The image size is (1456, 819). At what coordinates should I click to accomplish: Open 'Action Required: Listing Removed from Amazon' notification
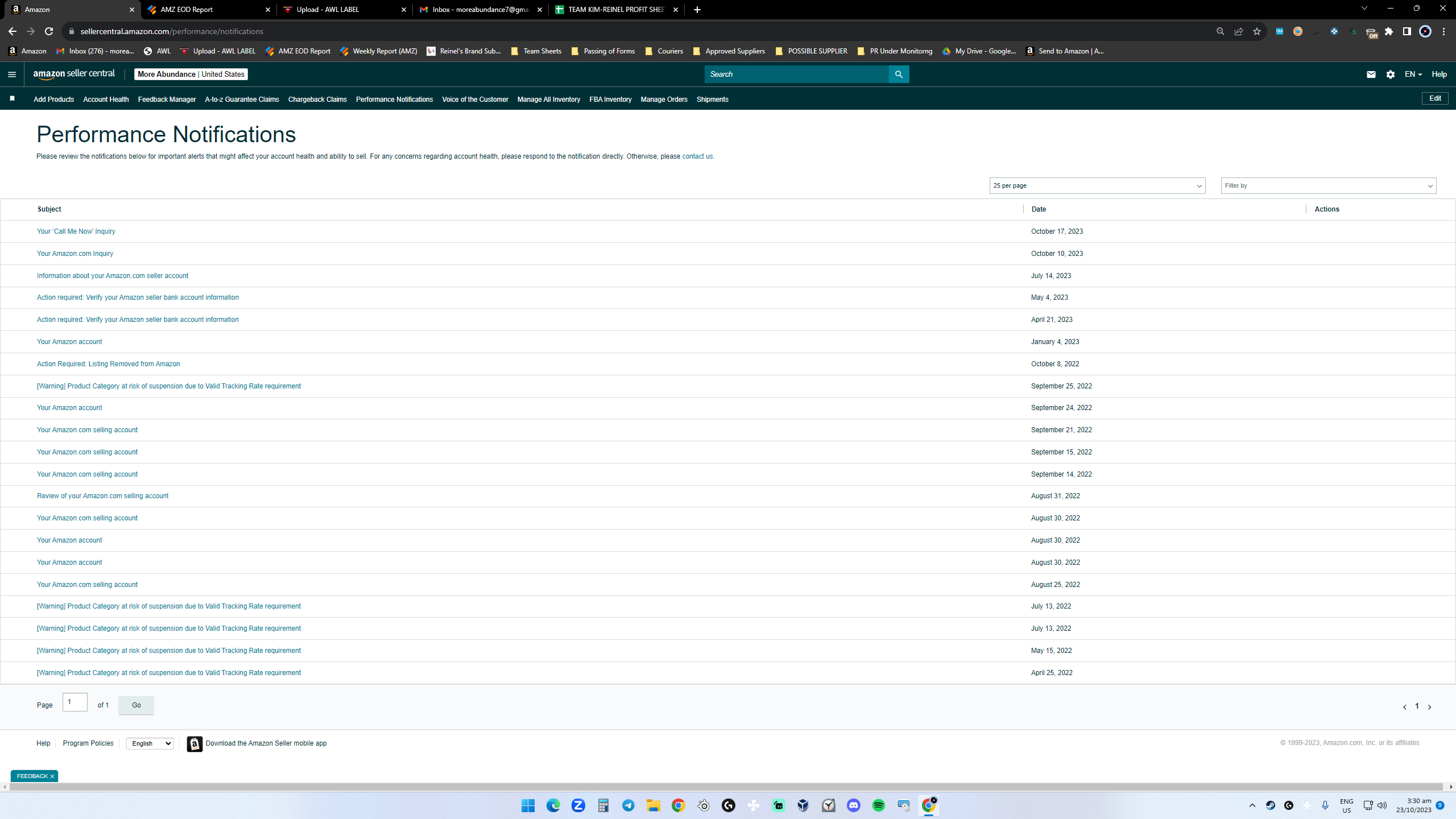(x=108, y=364)
